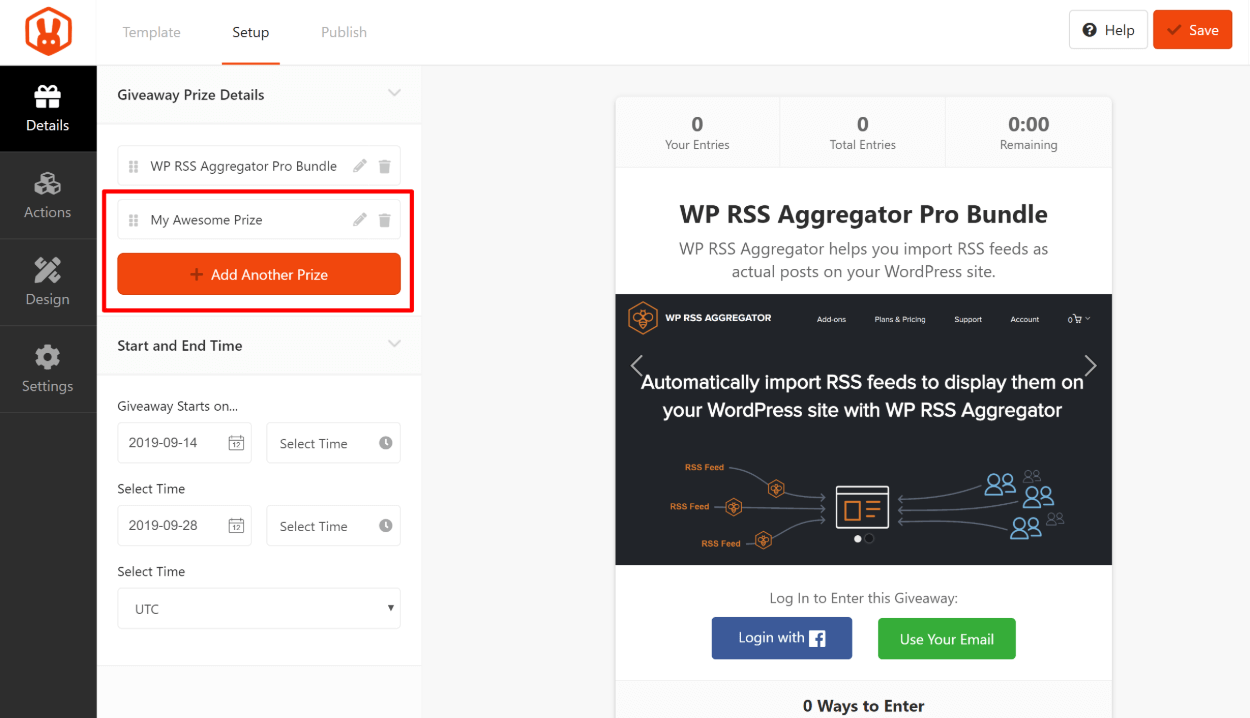Click the Total Entries counter
The width and height of the screenshot is (1250, 718).
pyautogui.click(x=863, y=132)
